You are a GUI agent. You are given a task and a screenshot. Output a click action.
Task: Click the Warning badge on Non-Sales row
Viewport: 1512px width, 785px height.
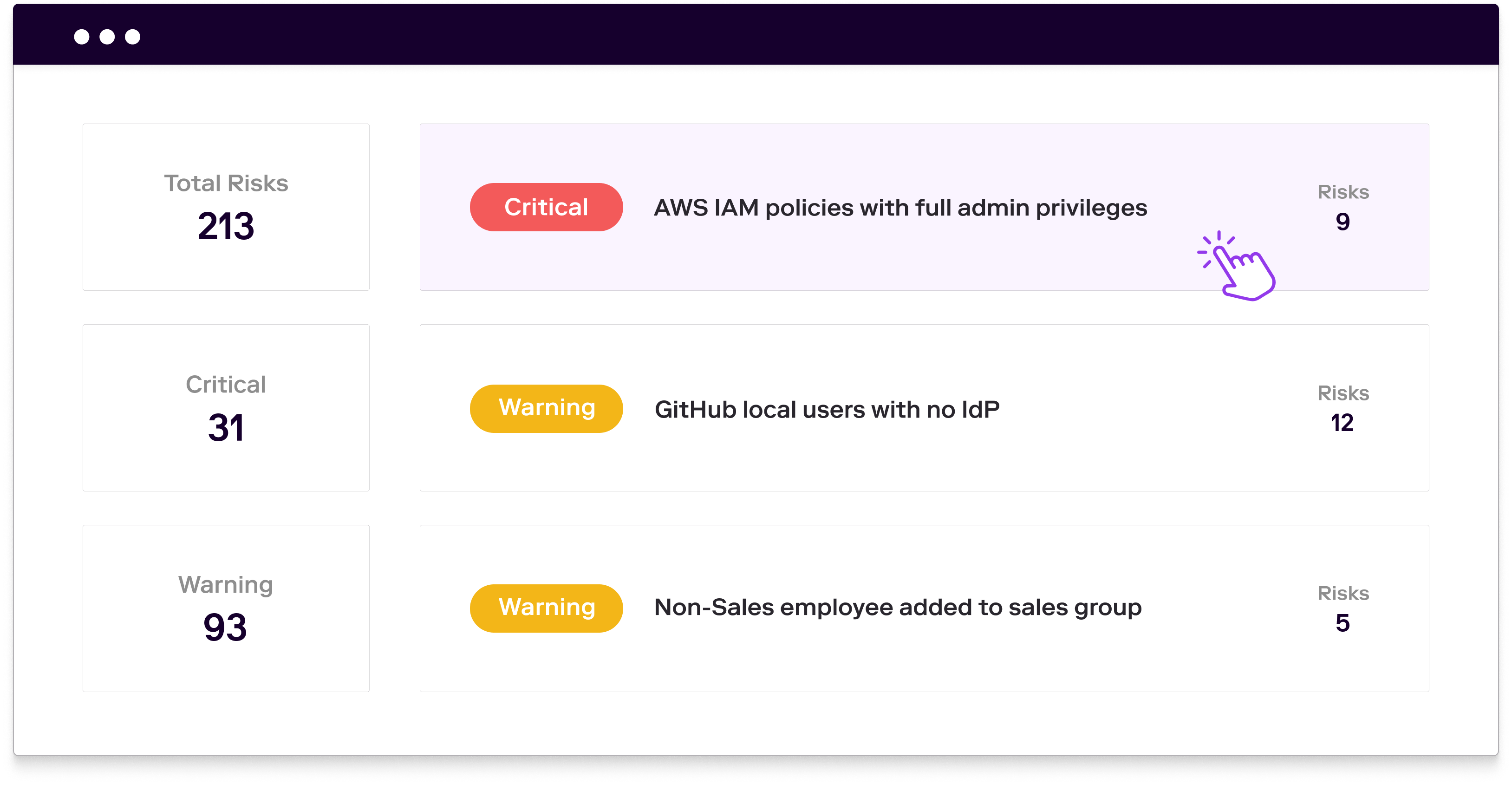pyautogui.click(x=546, y=608)
